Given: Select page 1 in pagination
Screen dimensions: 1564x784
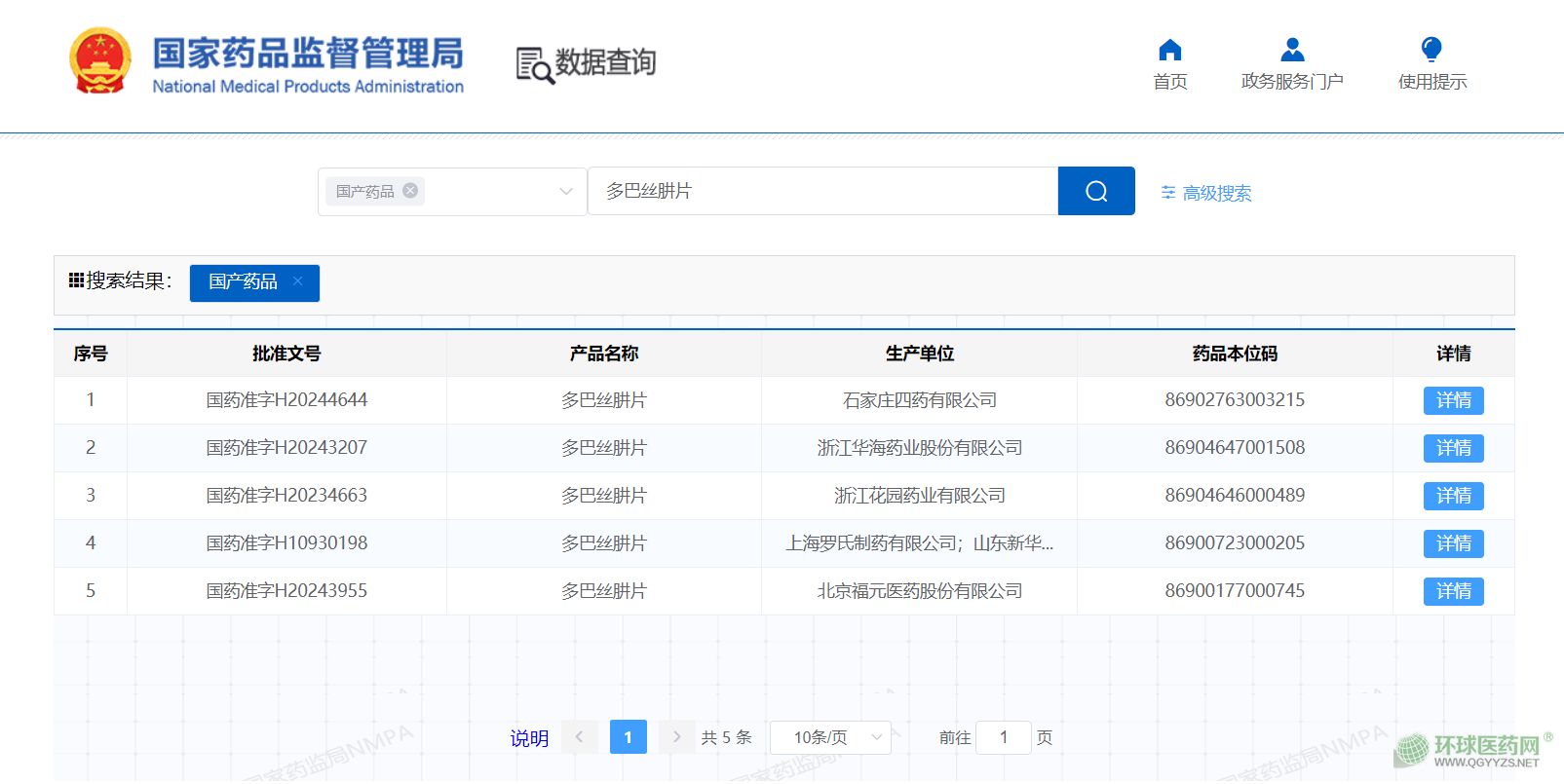Looking at the screenshot, I should [628, 737].
